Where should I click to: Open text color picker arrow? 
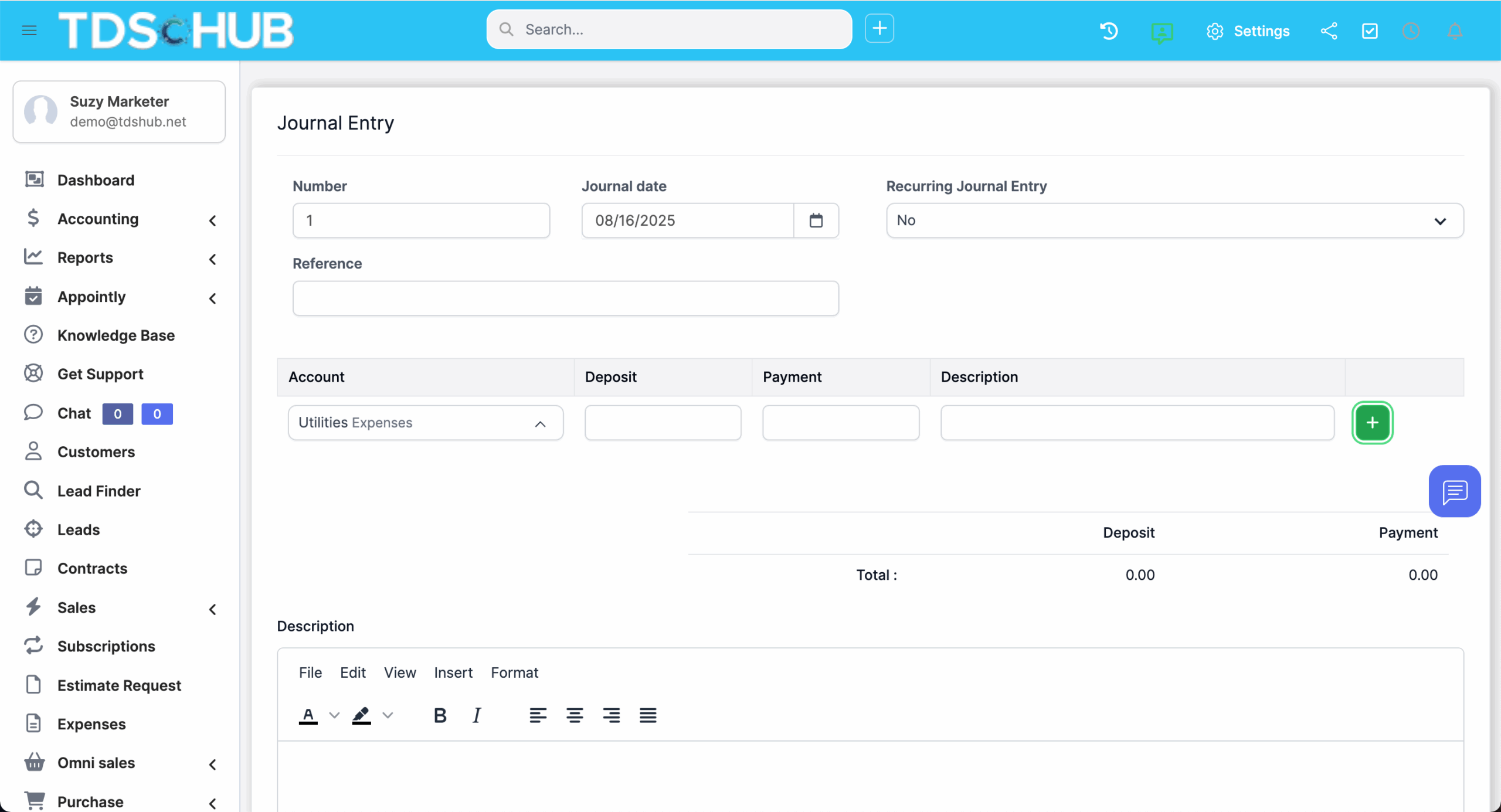(334, 715)
